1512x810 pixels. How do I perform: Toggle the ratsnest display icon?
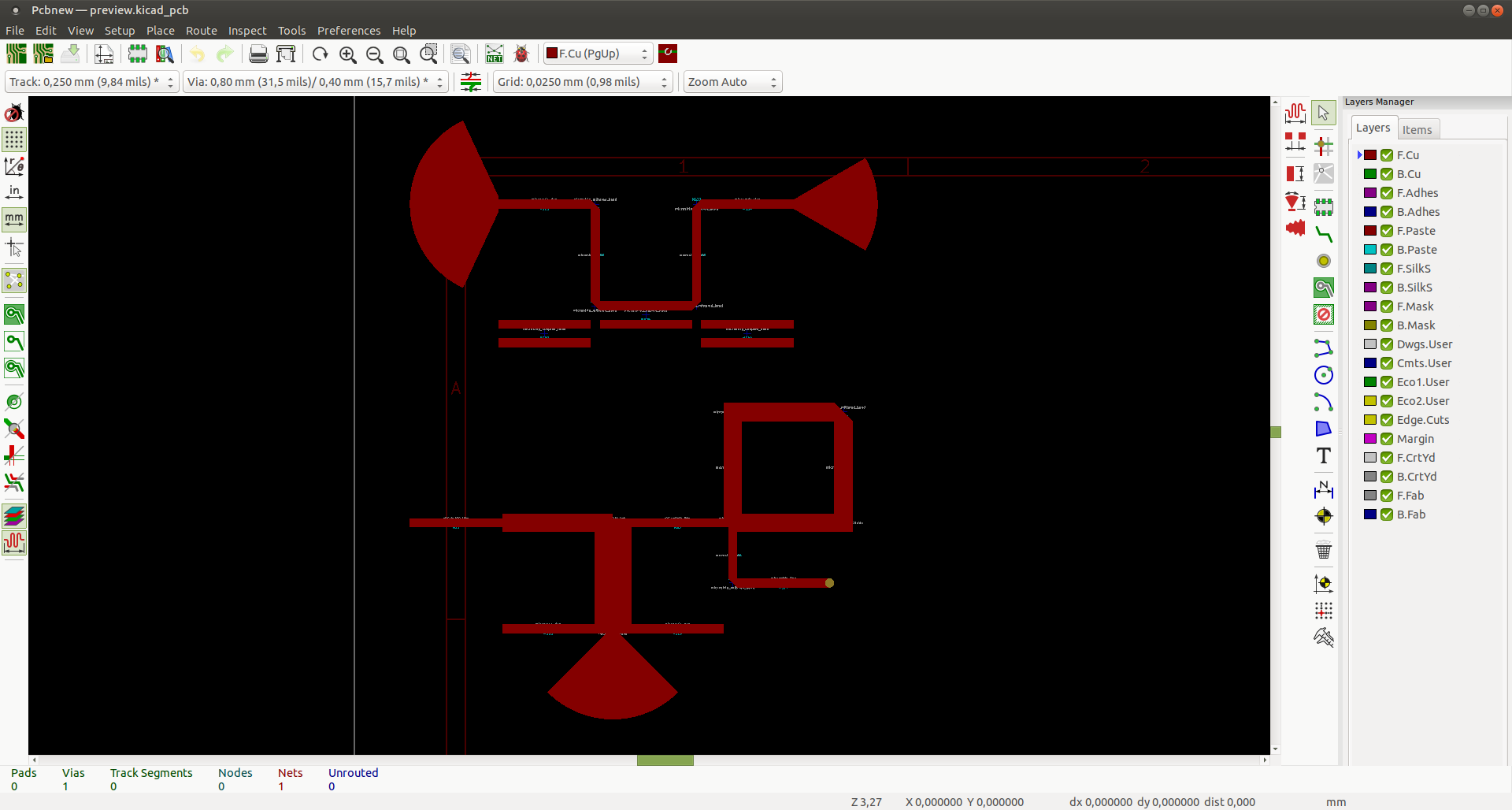pyautogui.click(x=14, y=281)
